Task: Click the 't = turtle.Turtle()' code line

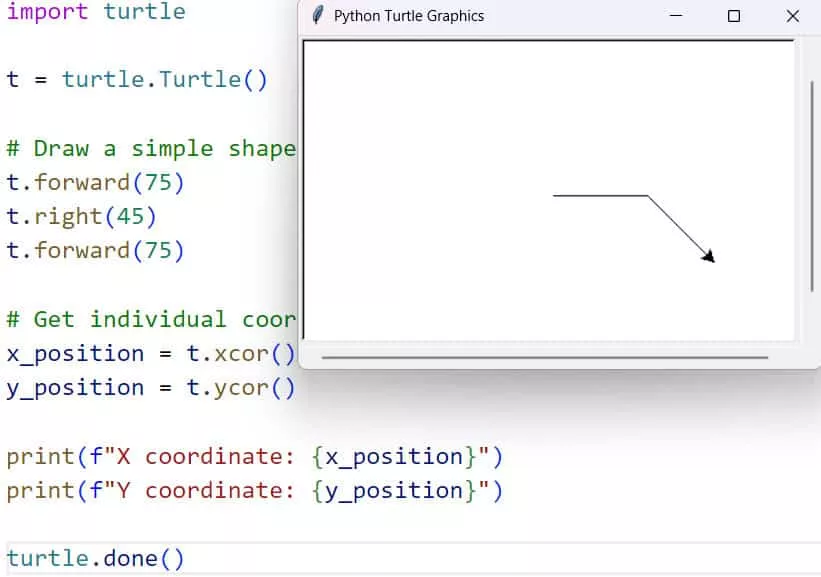Action: pyautogui.click(x=137, y=79)
